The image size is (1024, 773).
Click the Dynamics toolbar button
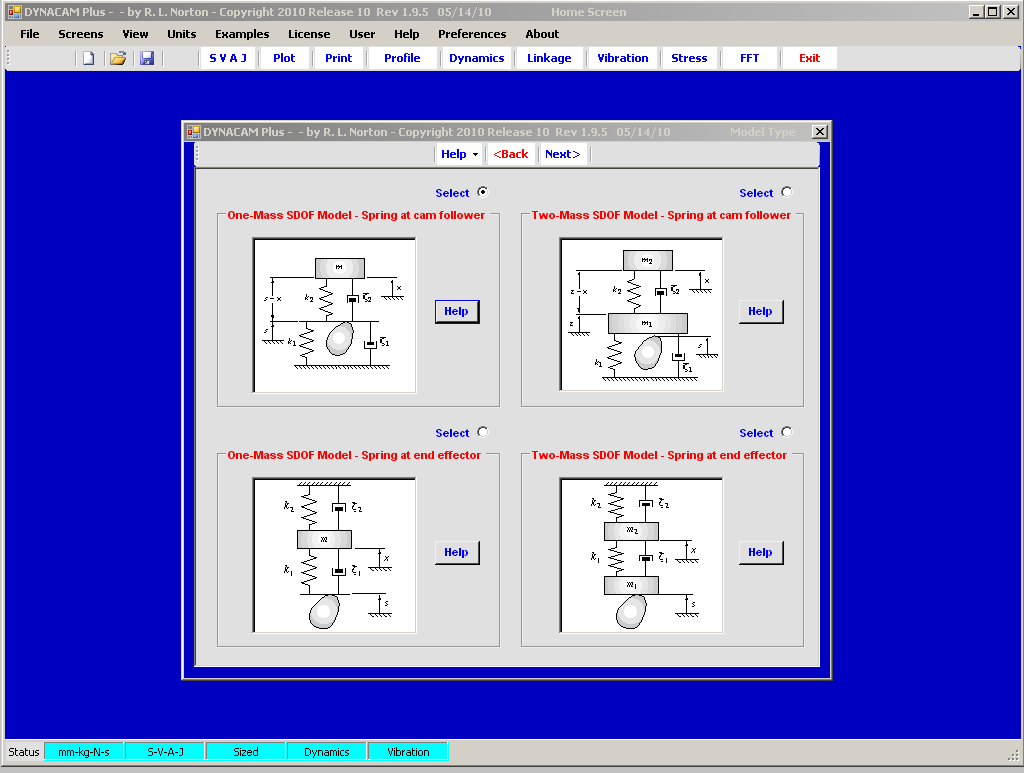477,58
